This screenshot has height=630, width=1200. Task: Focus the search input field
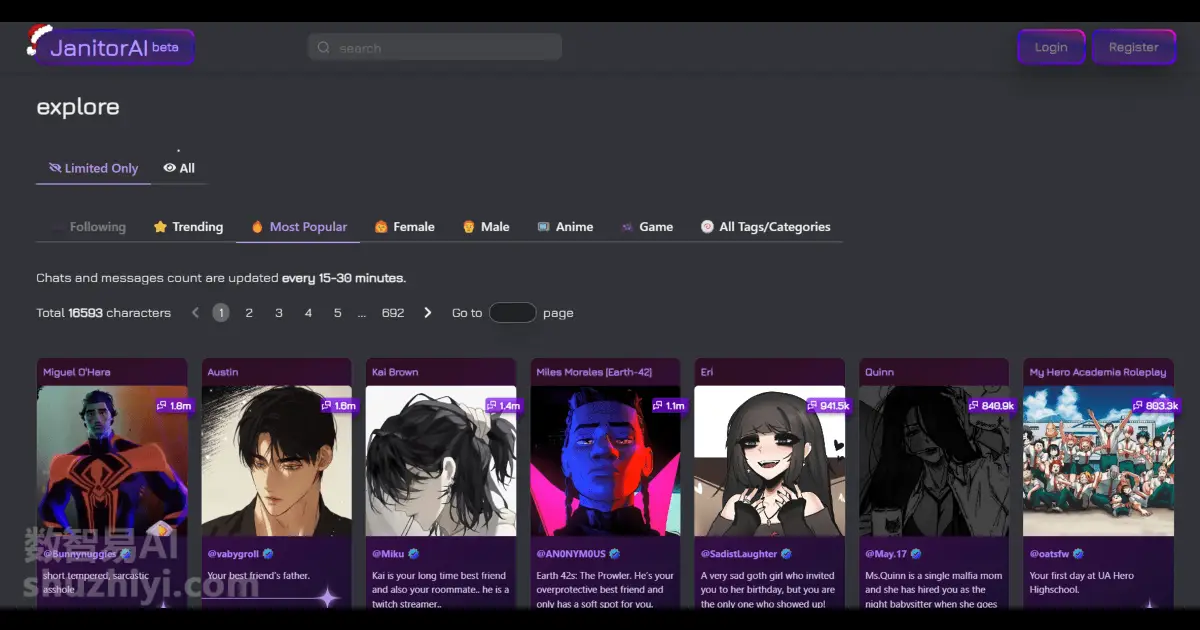click(435, 47)
